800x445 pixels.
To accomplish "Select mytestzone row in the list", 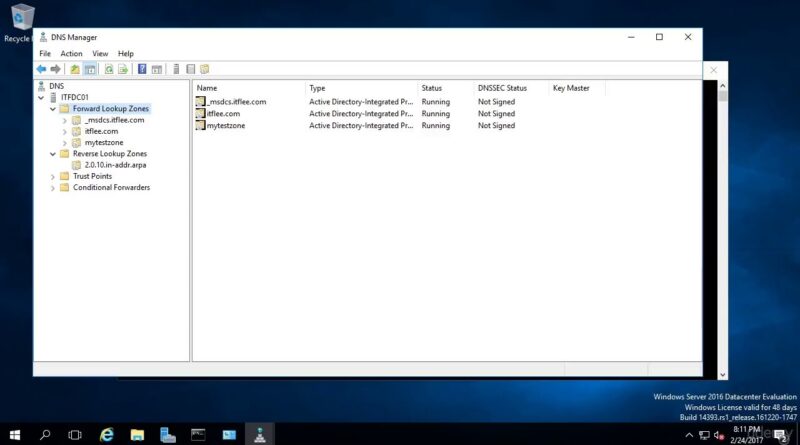I will pos(226,125).
